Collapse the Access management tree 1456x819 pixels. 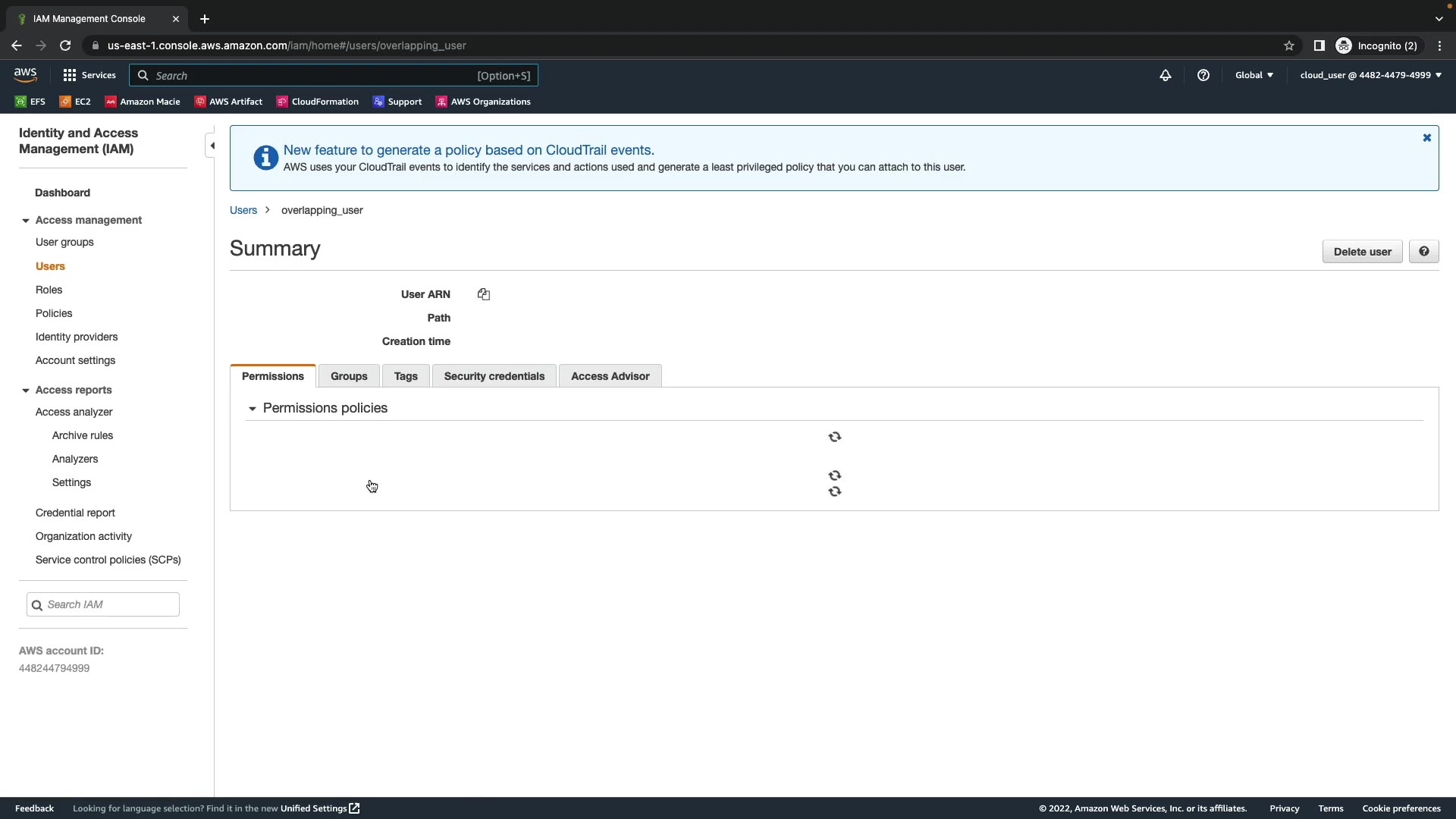pyautogui.click(x=26, y=221)
